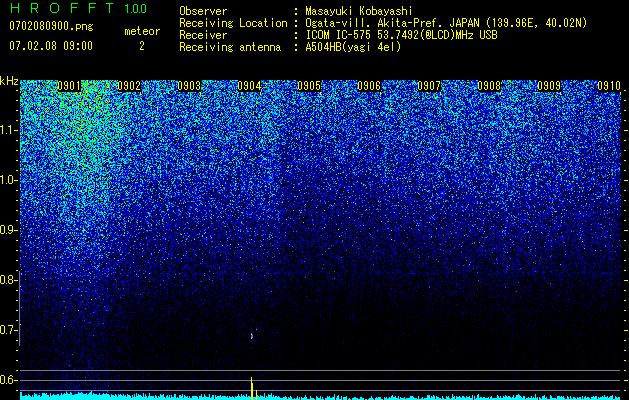Screen dimensions: 629x400
Task: Click the kHz axis unit label
Action: point(9,81)
